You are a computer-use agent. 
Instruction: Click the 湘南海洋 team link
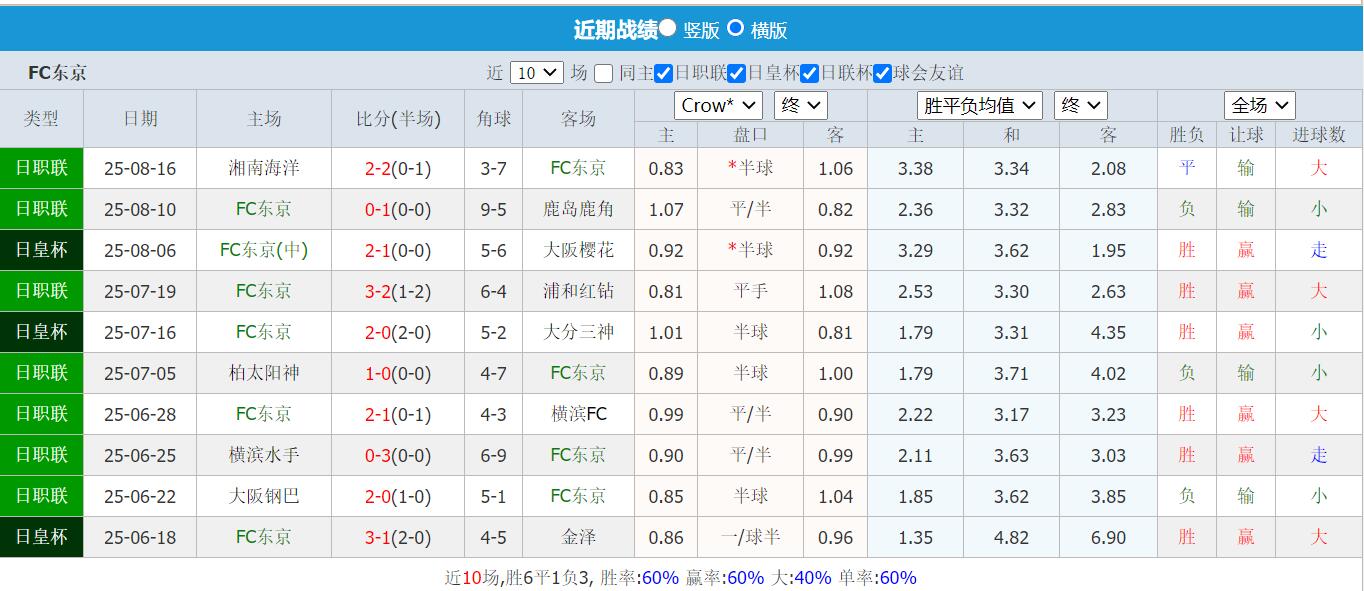pos(263,168)
